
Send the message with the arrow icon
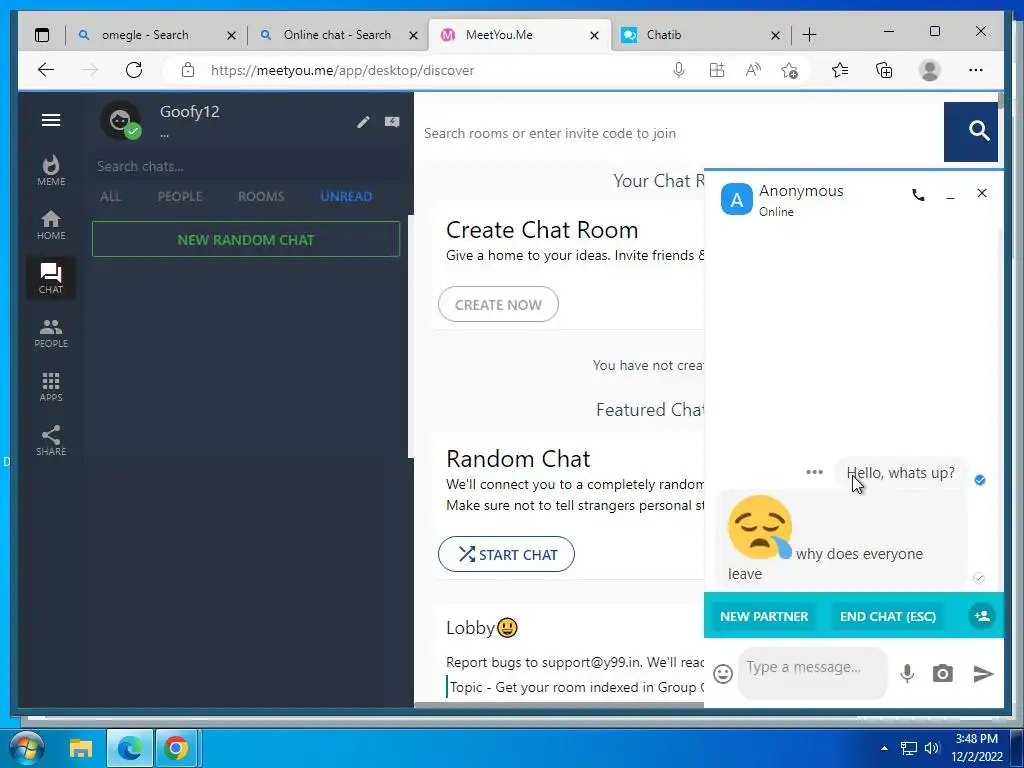983,673
